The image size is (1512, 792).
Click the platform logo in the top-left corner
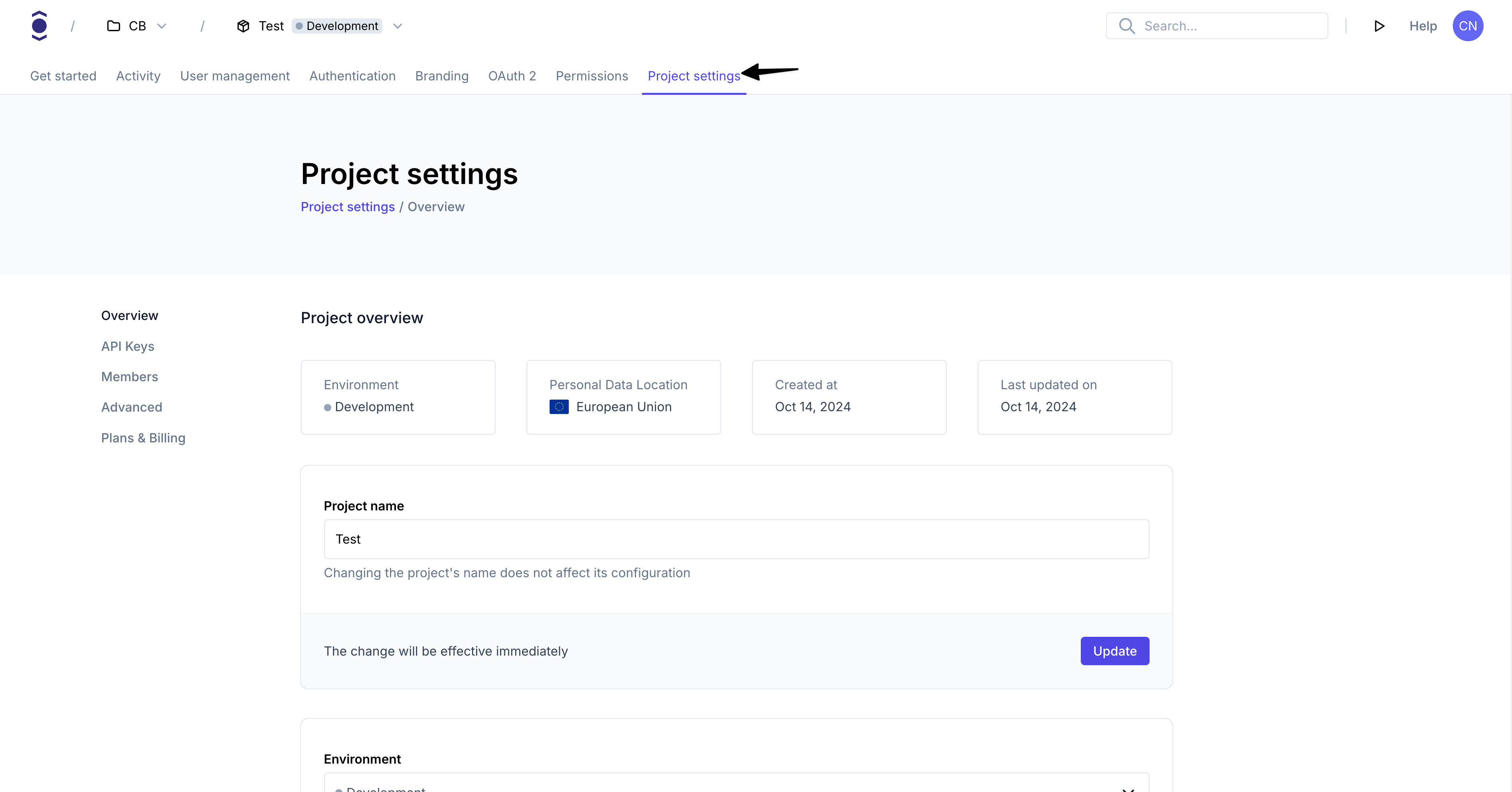point(39,25)
